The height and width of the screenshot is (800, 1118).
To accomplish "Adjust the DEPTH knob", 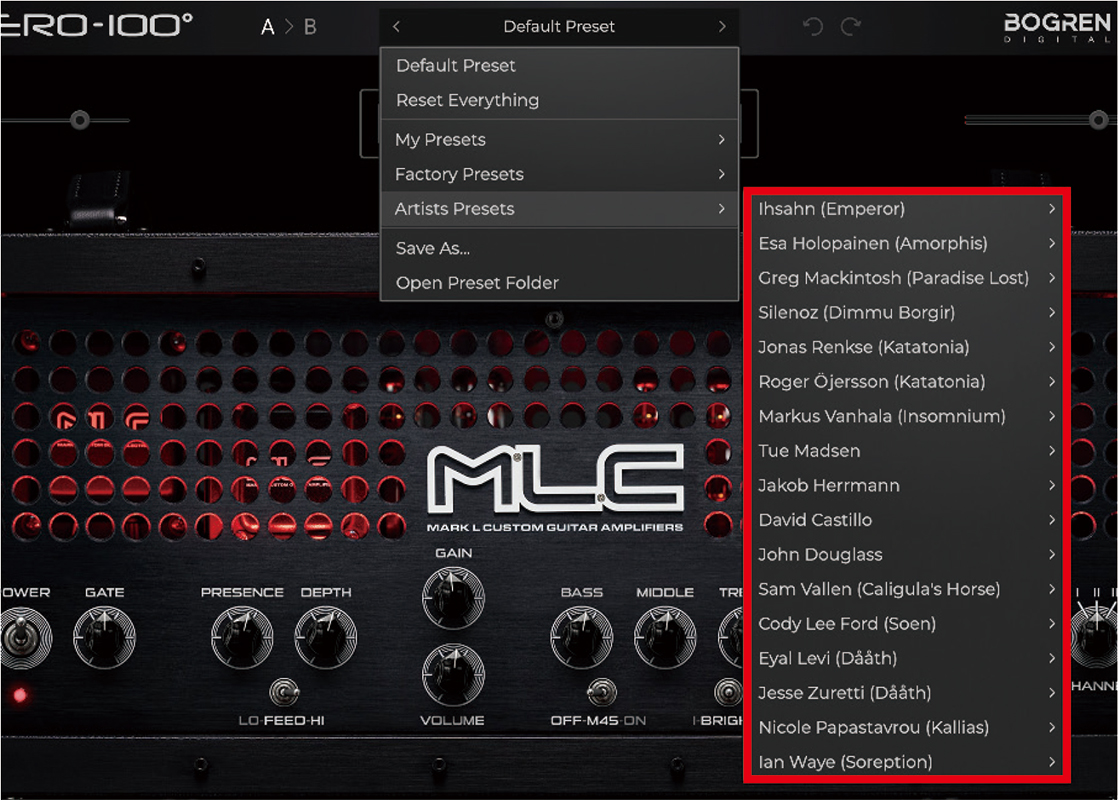I will [326, 637].
